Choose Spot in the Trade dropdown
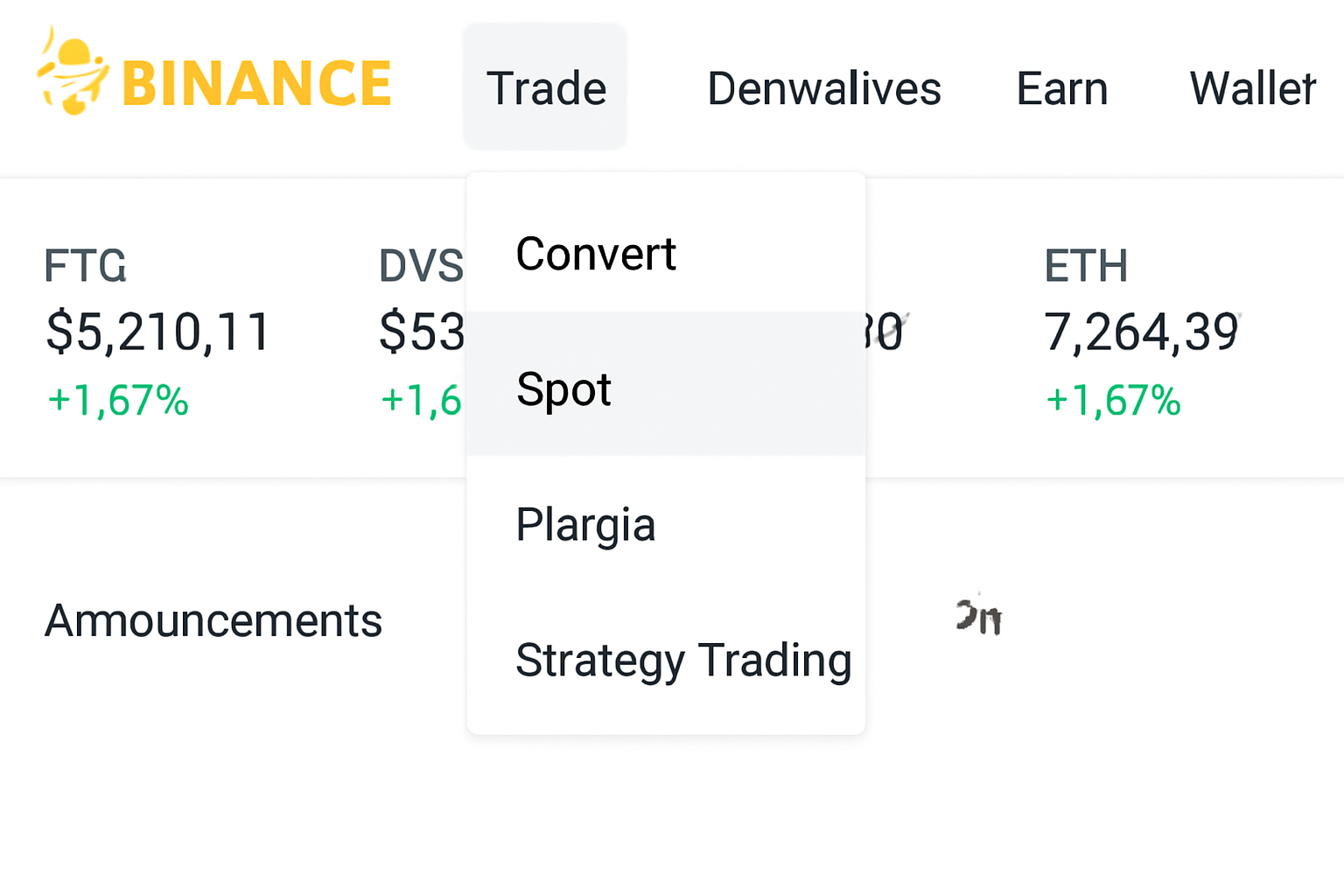This screenshot has width=1344, height=896. [x=564, y=388]
